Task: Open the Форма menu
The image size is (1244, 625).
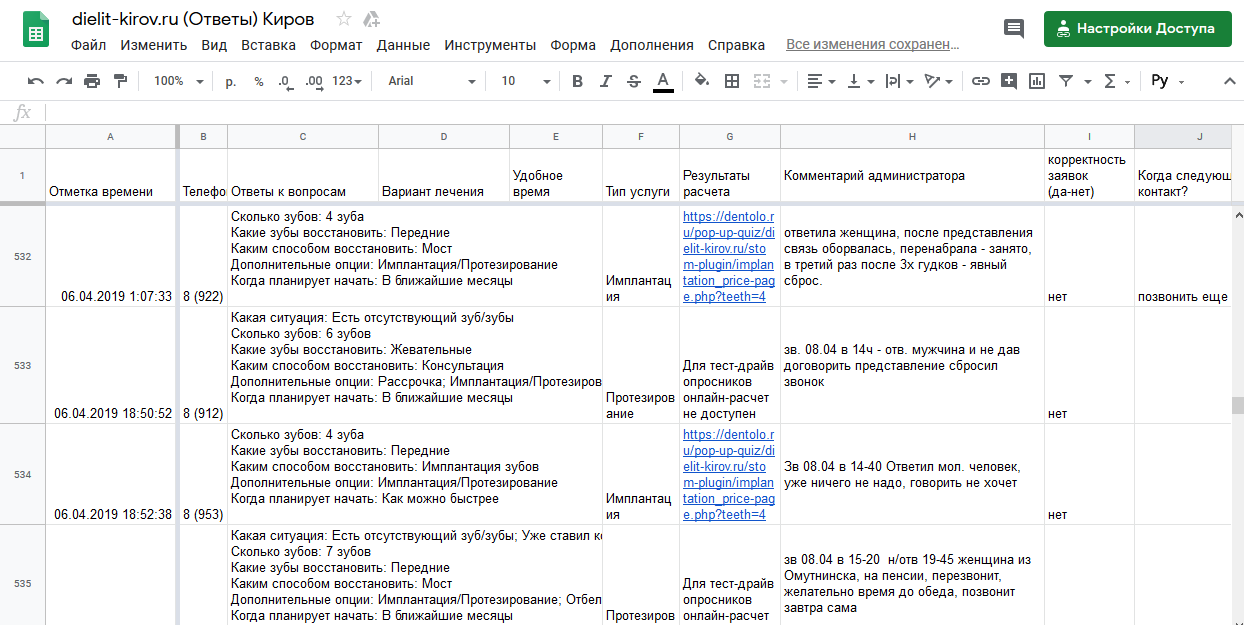Action: pyautogui.click(x=573, y=45)
